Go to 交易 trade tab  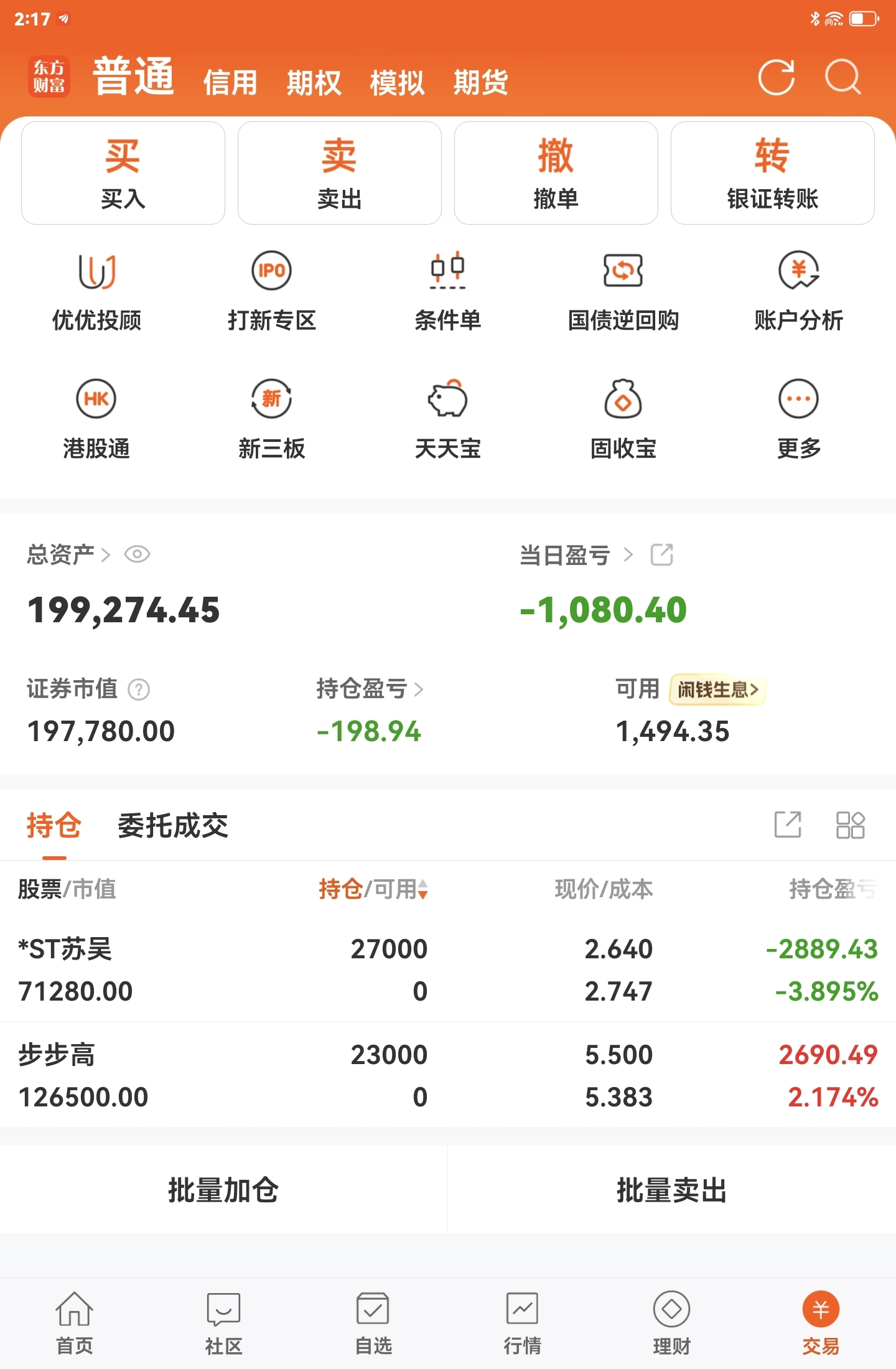(821, 1323)
